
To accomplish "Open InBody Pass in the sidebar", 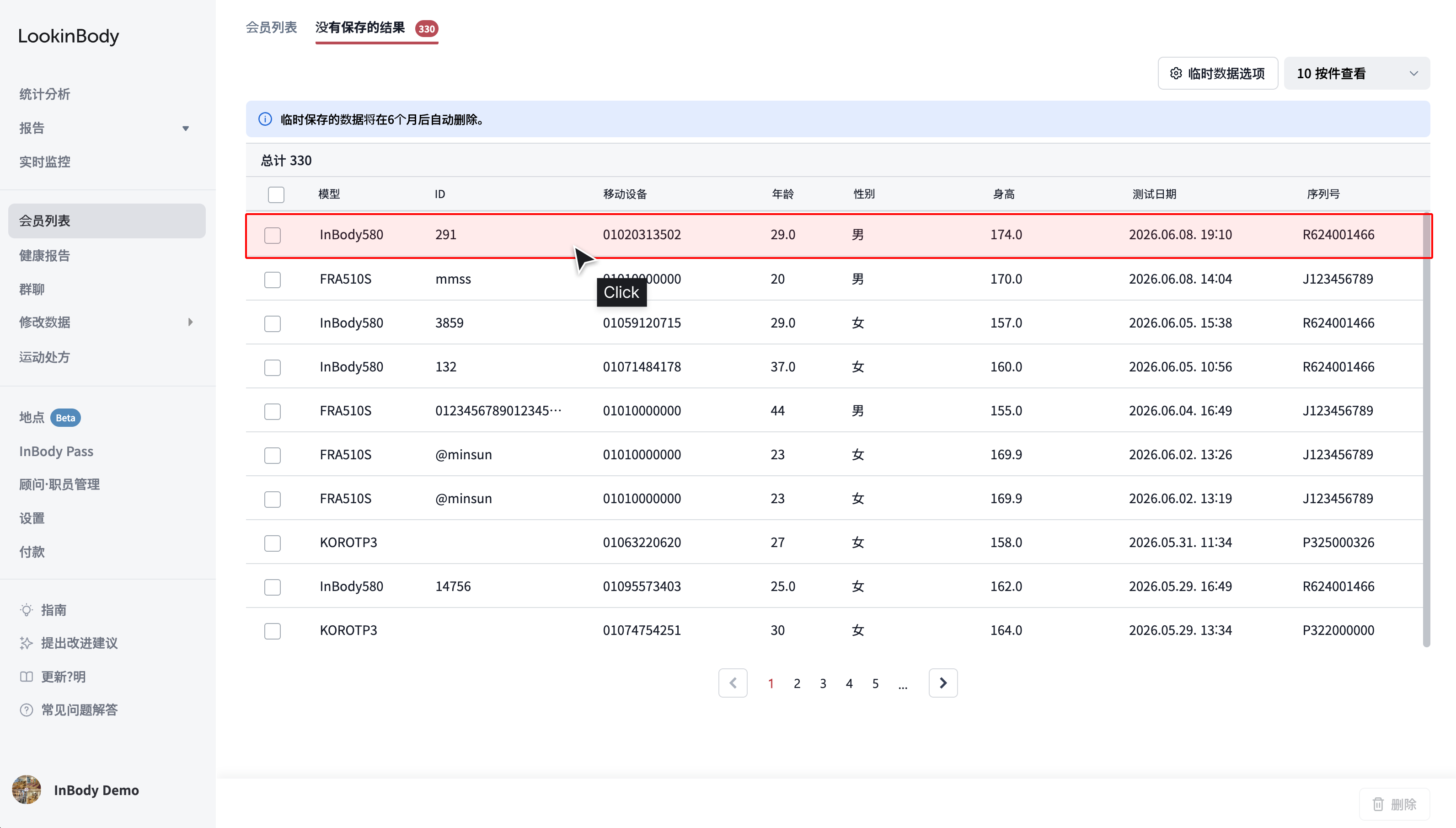I will click(x=56, y=452).
